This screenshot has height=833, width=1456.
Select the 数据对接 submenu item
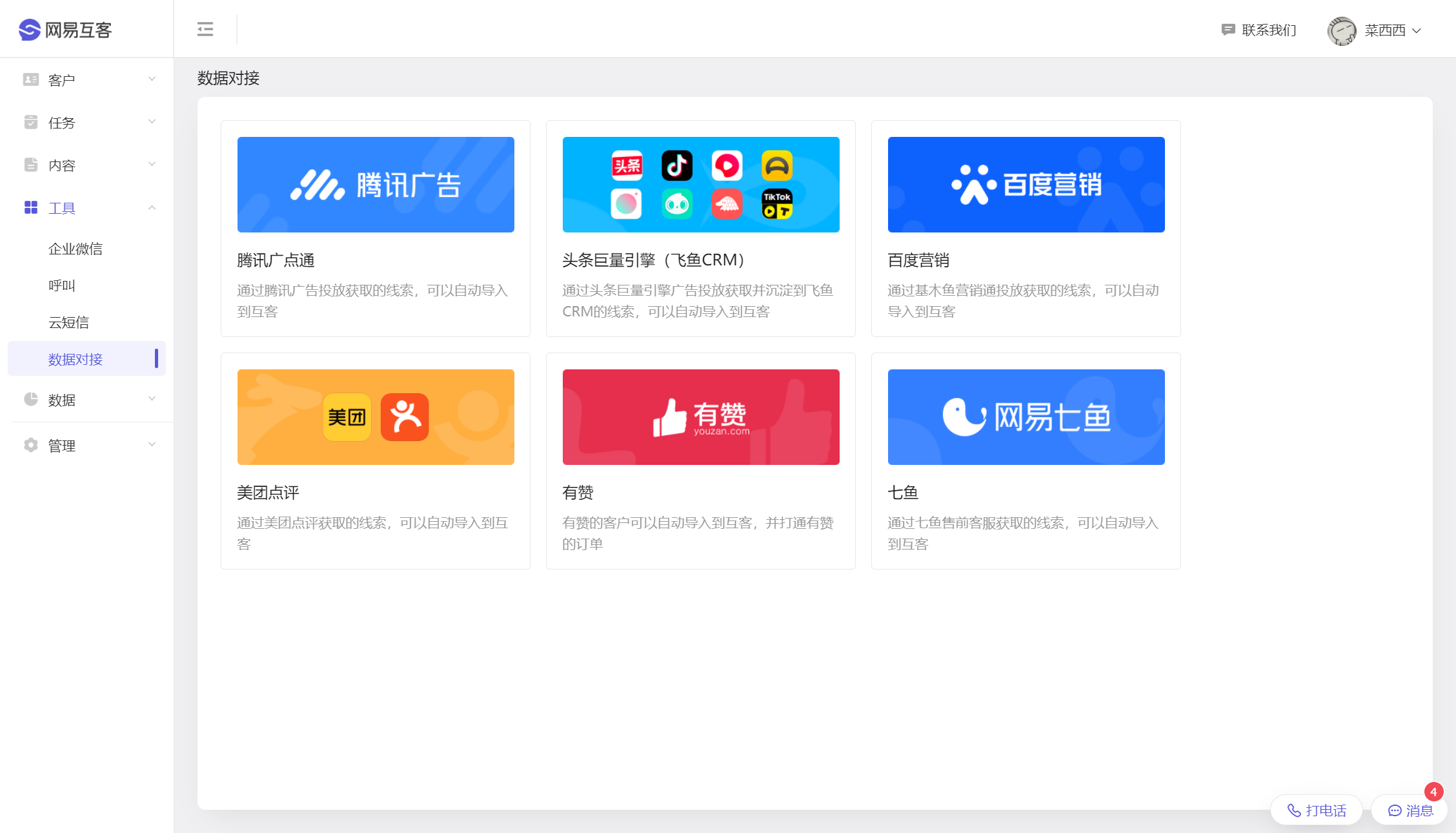[86, 358]
